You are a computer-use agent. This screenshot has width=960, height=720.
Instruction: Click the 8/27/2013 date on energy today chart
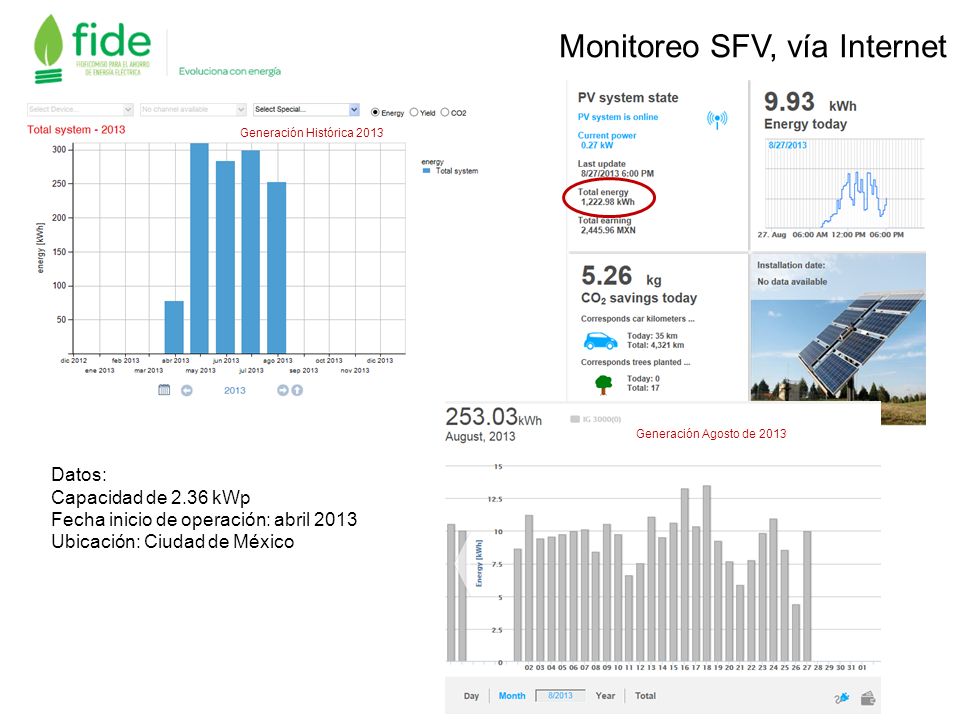(x=787, y=145)
